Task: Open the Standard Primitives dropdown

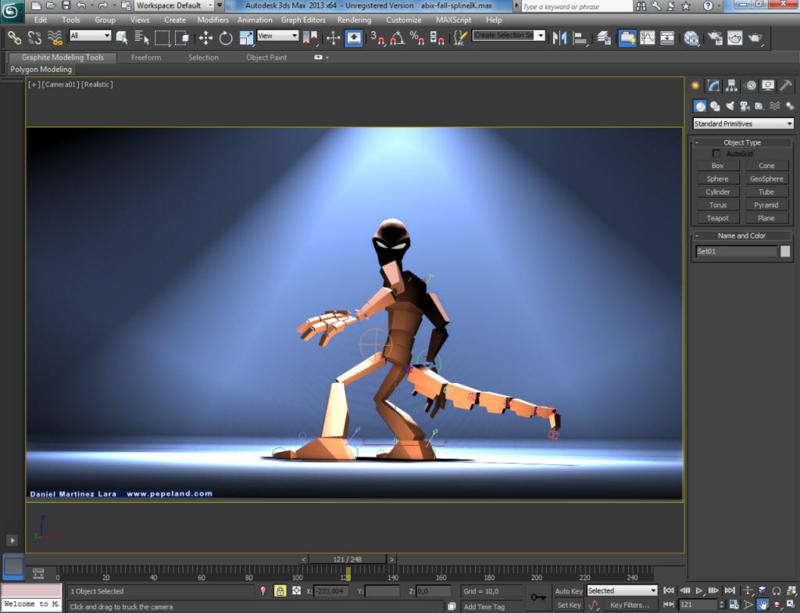Action: (x=743, y=124)
